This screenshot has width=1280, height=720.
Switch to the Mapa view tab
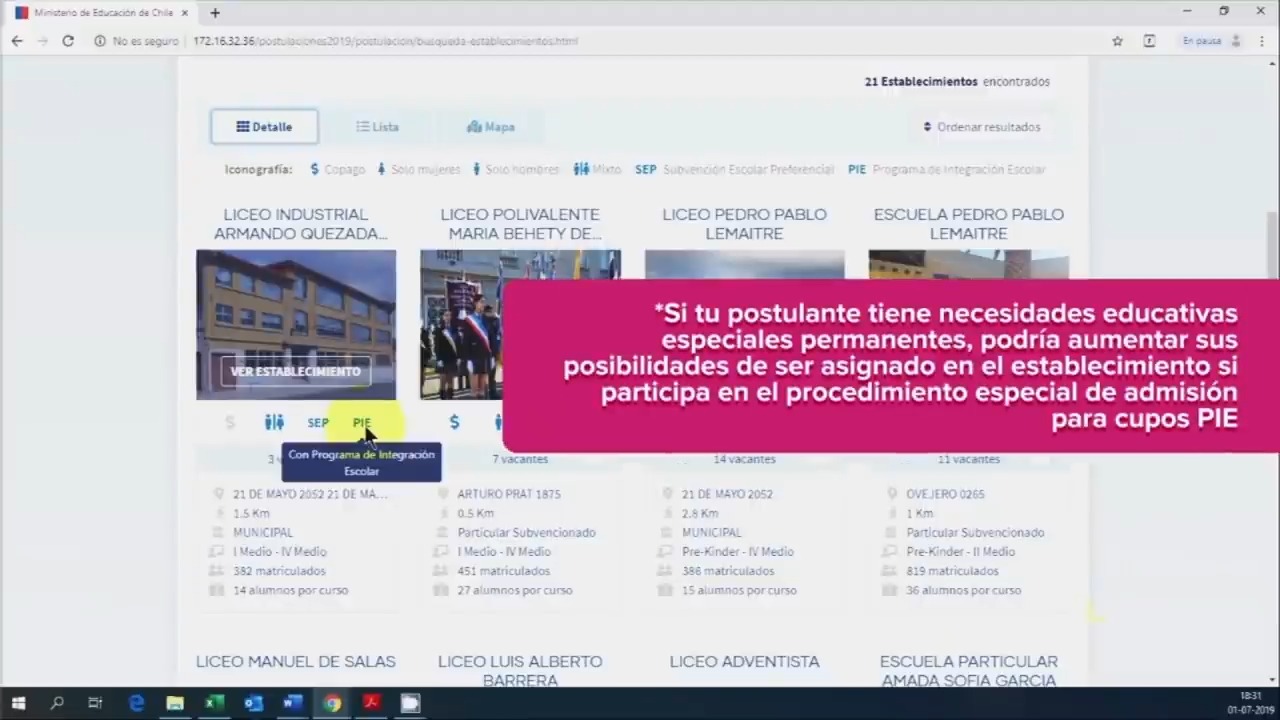(x=490, y=127)
